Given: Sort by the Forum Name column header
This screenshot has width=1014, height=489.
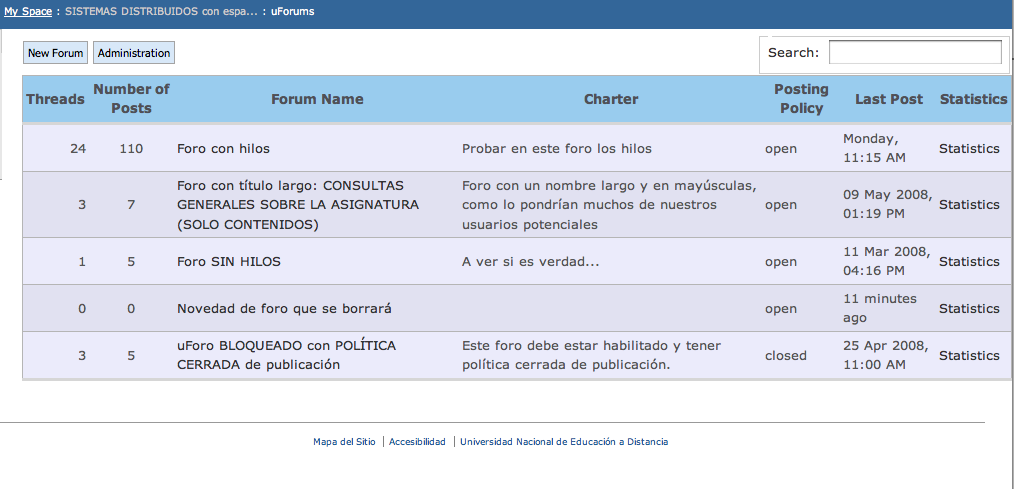Looking at the screenshot, I should (x=317, y=99).
